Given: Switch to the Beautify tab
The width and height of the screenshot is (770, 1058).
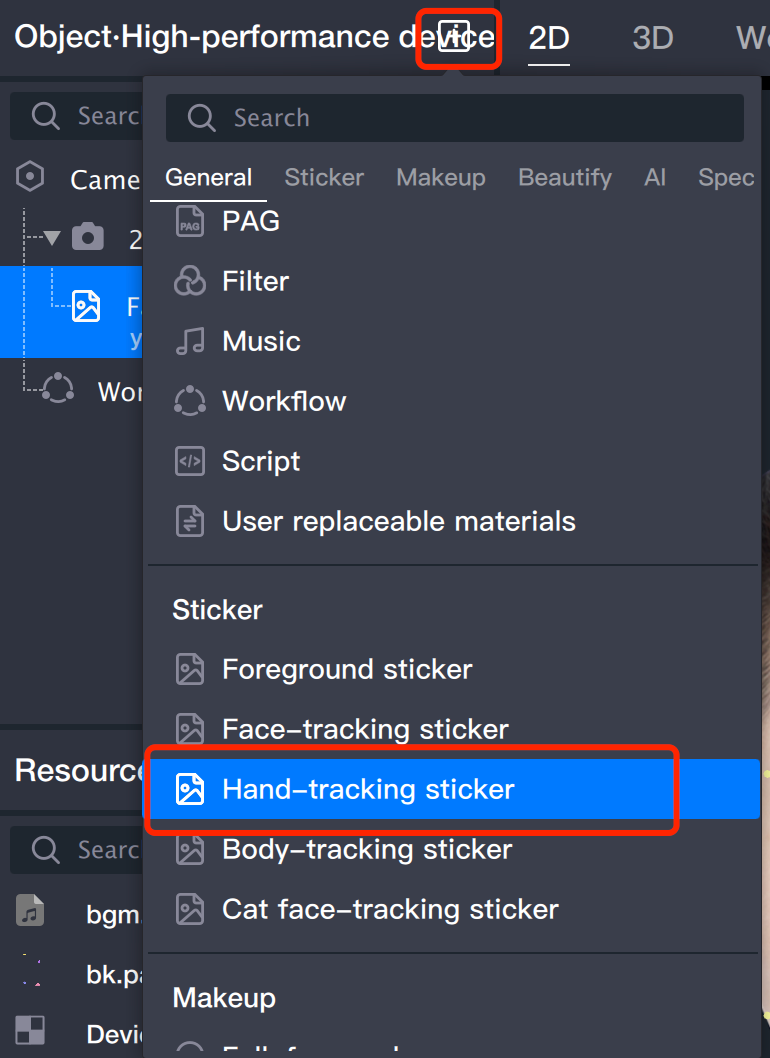Looking at the screenshot, I should pos(564,178).
